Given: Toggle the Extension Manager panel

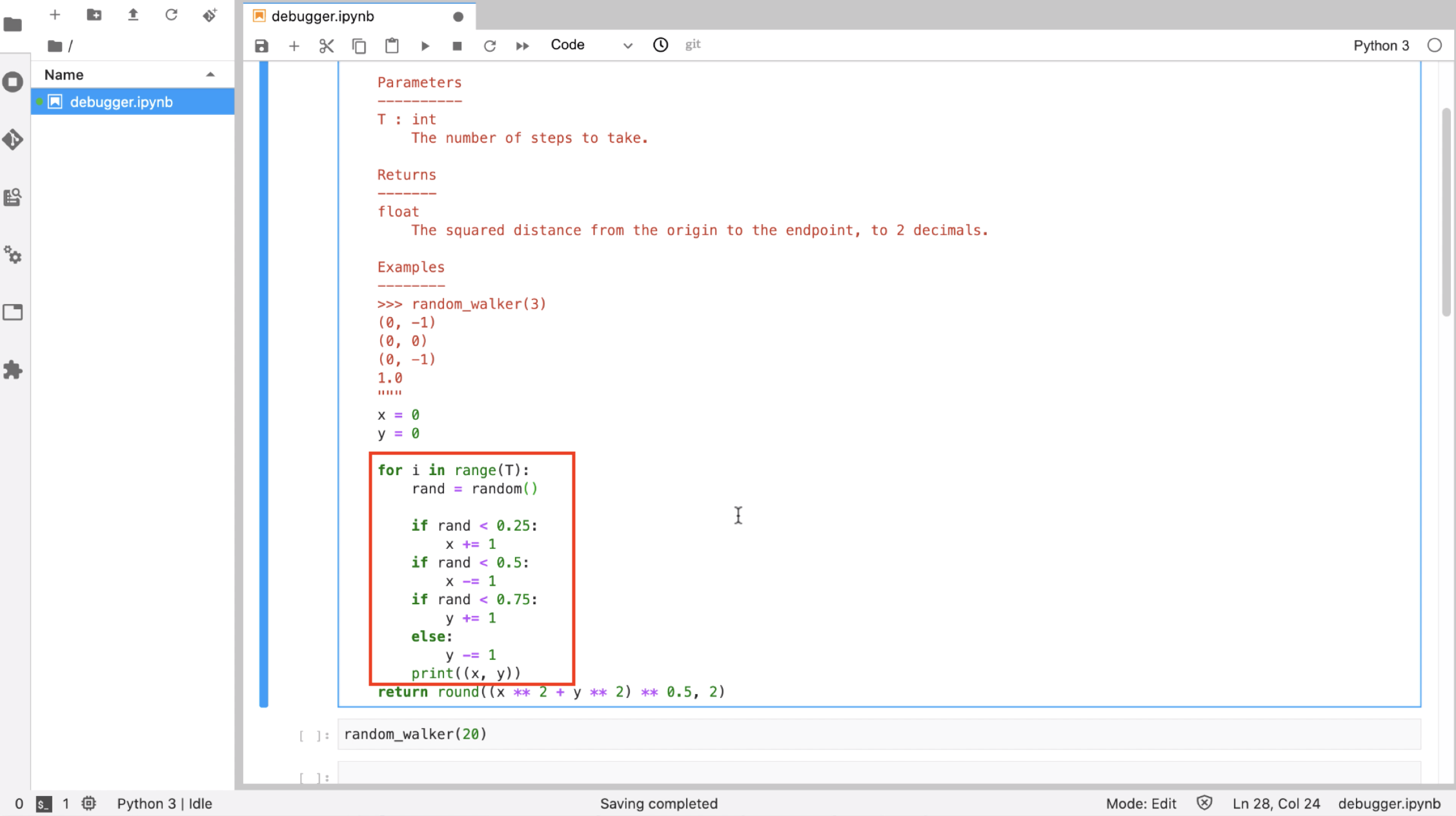Looking at the screenshot, I should 13,370.
